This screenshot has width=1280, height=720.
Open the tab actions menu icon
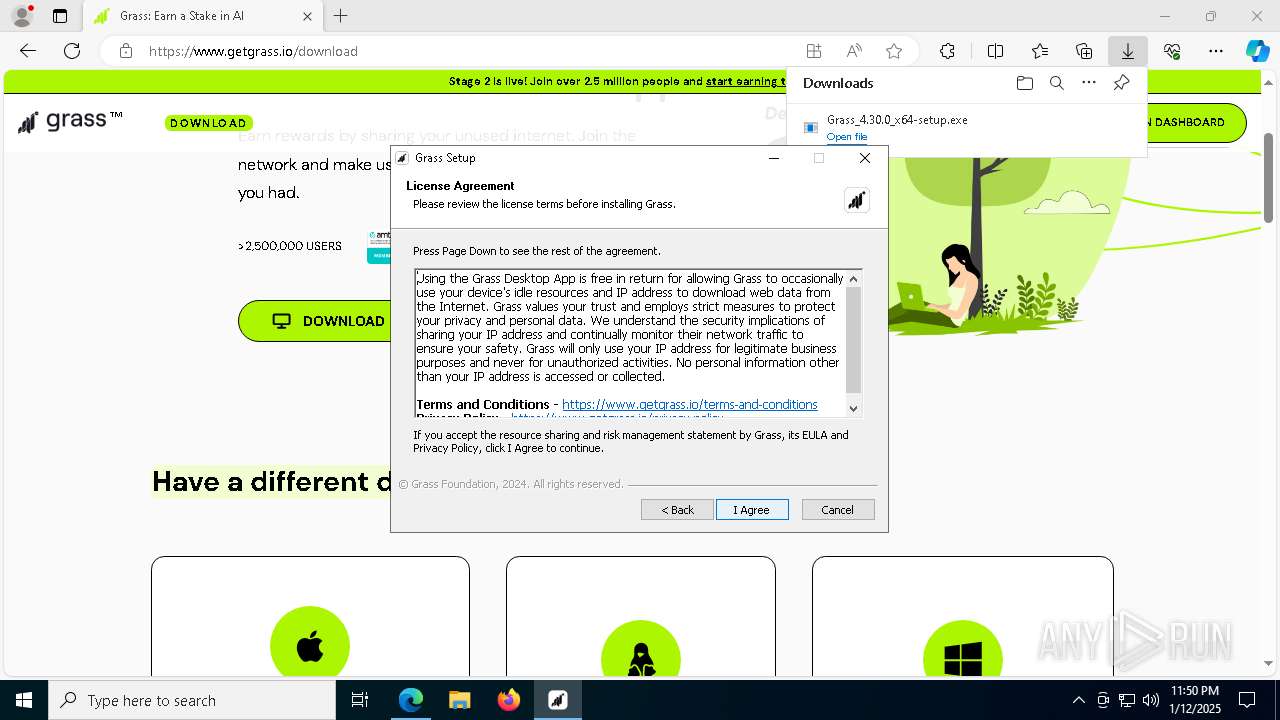pos(60,16)
